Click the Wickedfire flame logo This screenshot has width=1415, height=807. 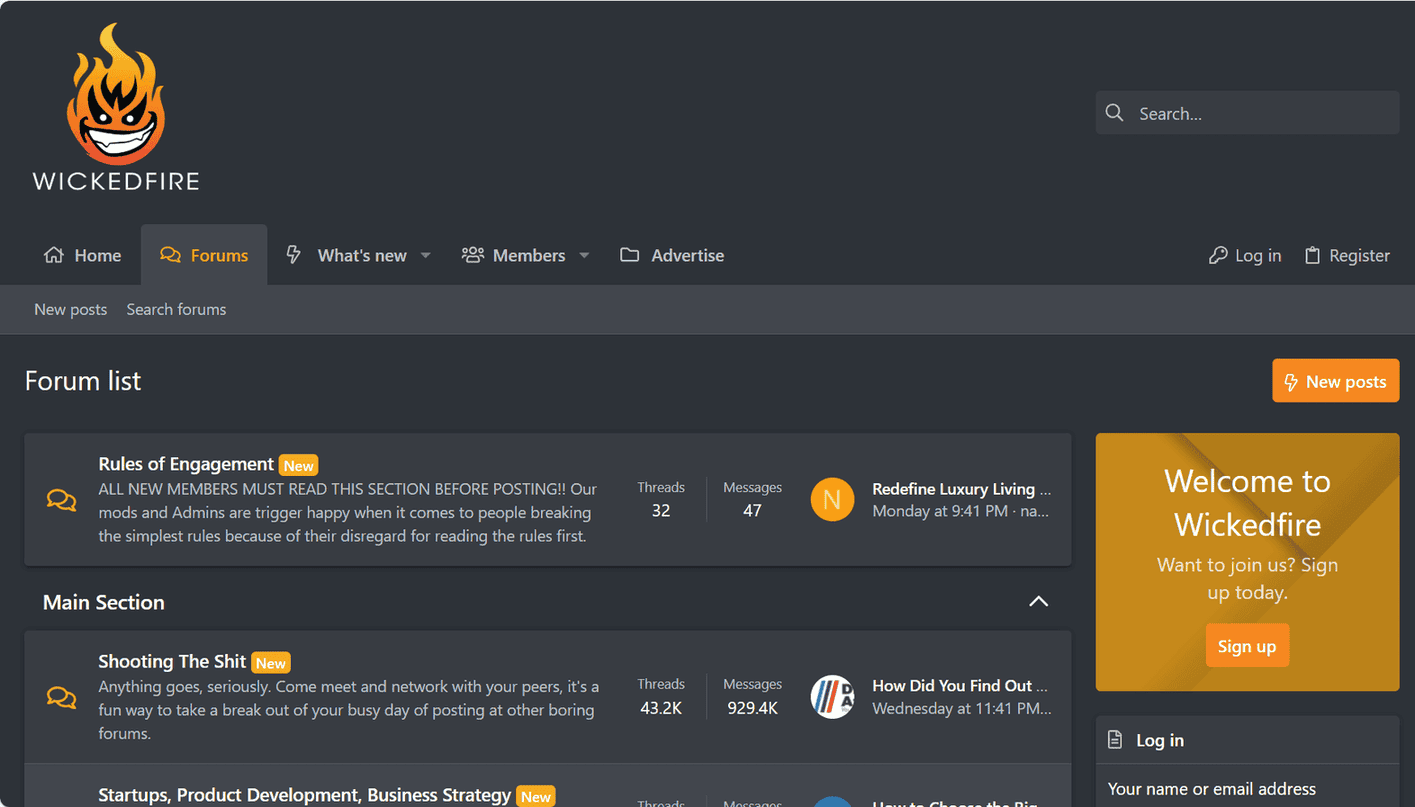click(x=116, y=107)
